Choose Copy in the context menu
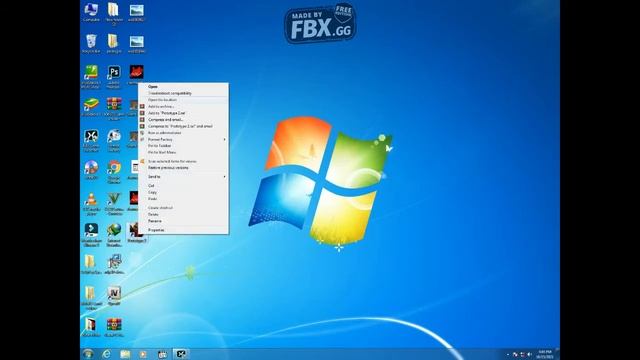The width and height of the screenshot is (640, 360). pyautogui.click(x=183, y=192)
